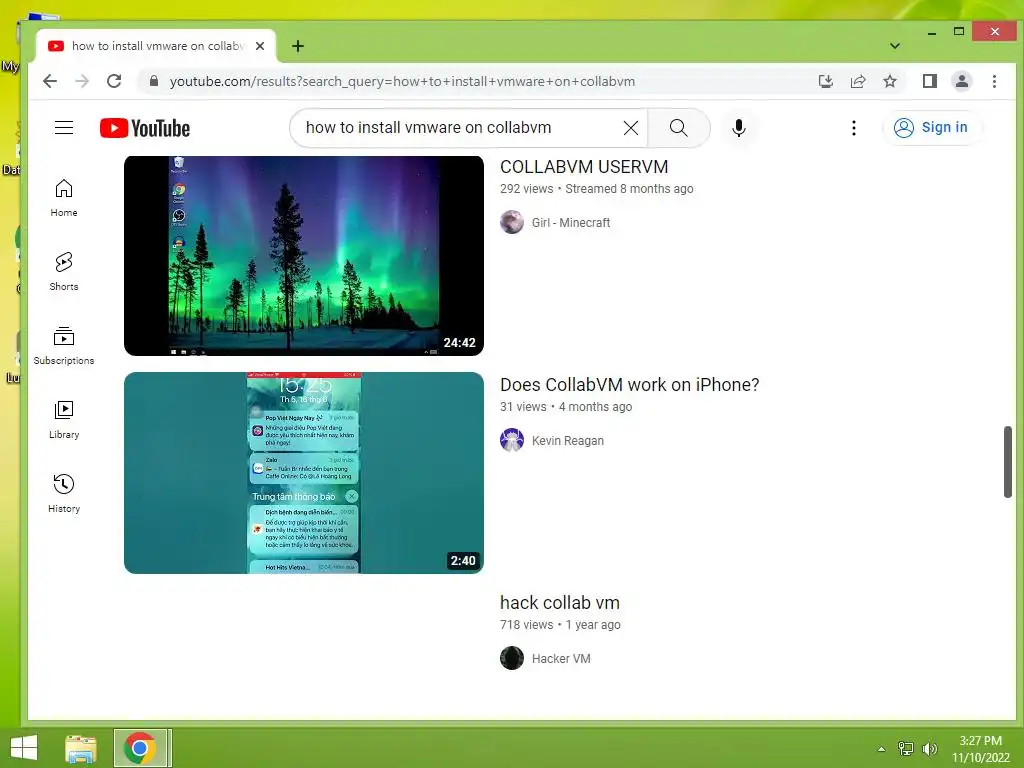Click the Girl - Minecraft channel avatar
This screenshot has height=768, width=1024.
pos(512,222)
